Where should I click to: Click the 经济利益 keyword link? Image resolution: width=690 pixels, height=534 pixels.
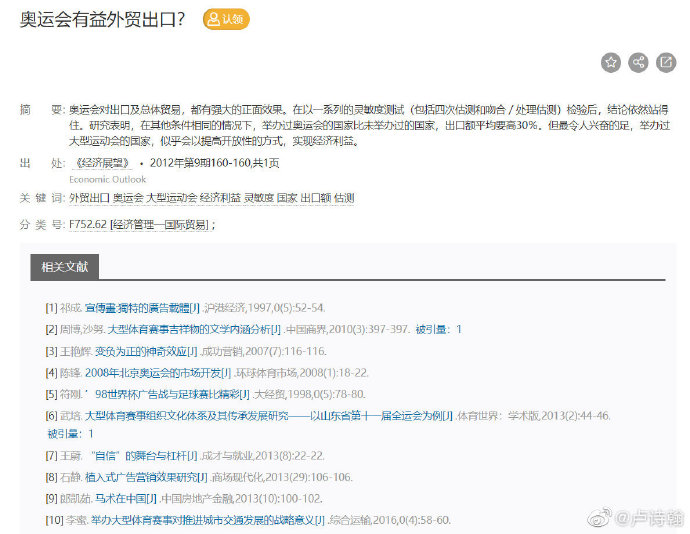click(x=220, y=198)
